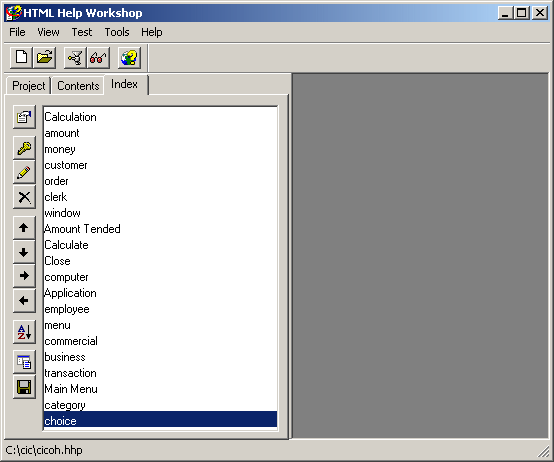
Task: Click the New file toolbar icon
Action: point(22,58)
